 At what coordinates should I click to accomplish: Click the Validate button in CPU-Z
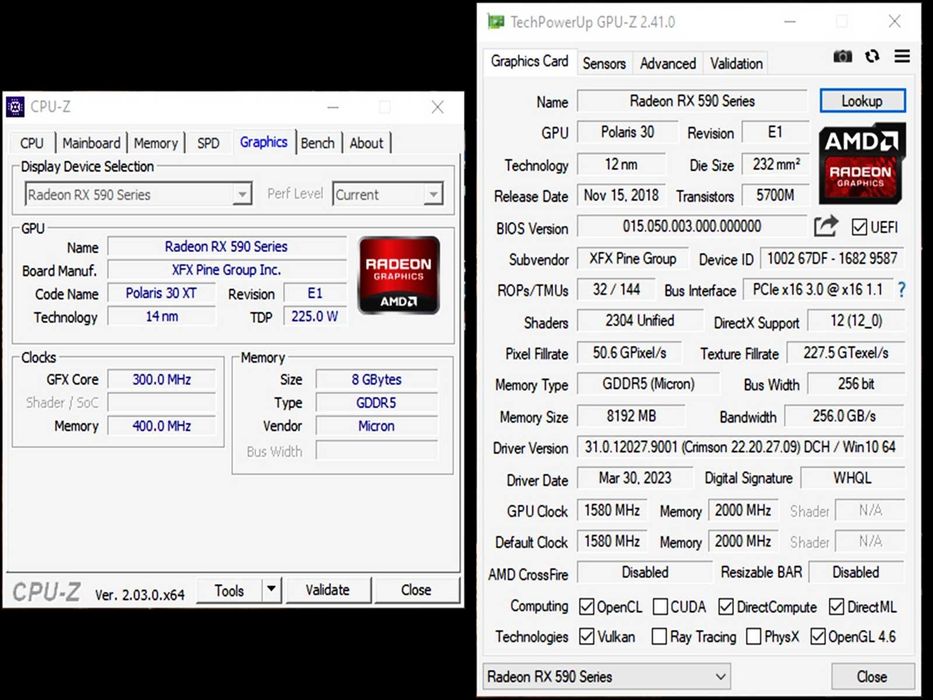(328, 590)
